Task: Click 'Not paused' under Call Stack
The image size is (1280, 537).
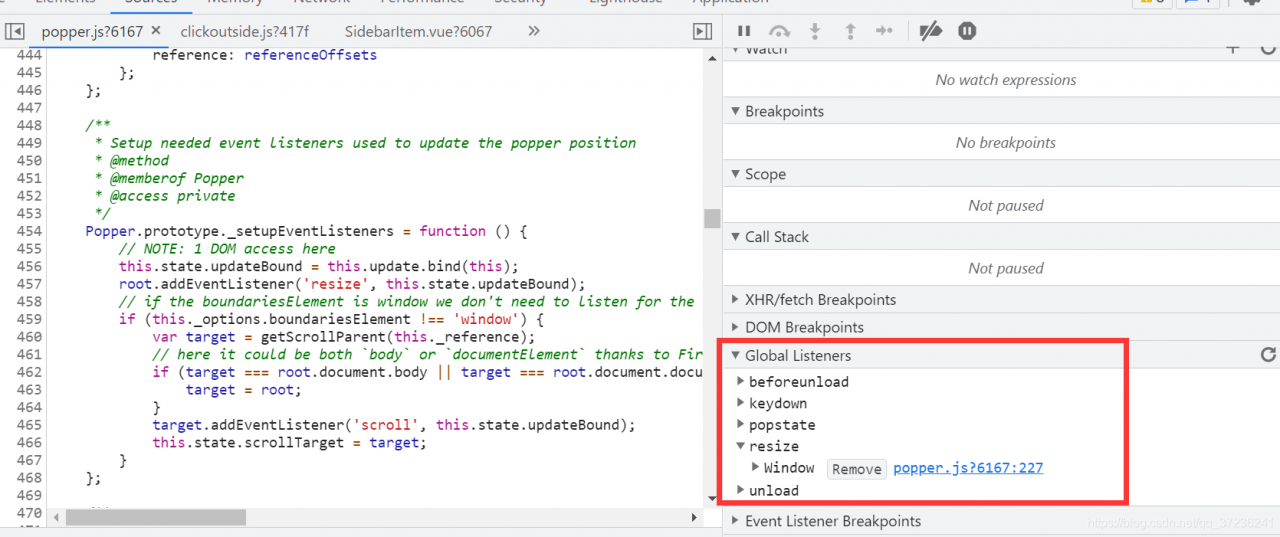Action: 1006,269
